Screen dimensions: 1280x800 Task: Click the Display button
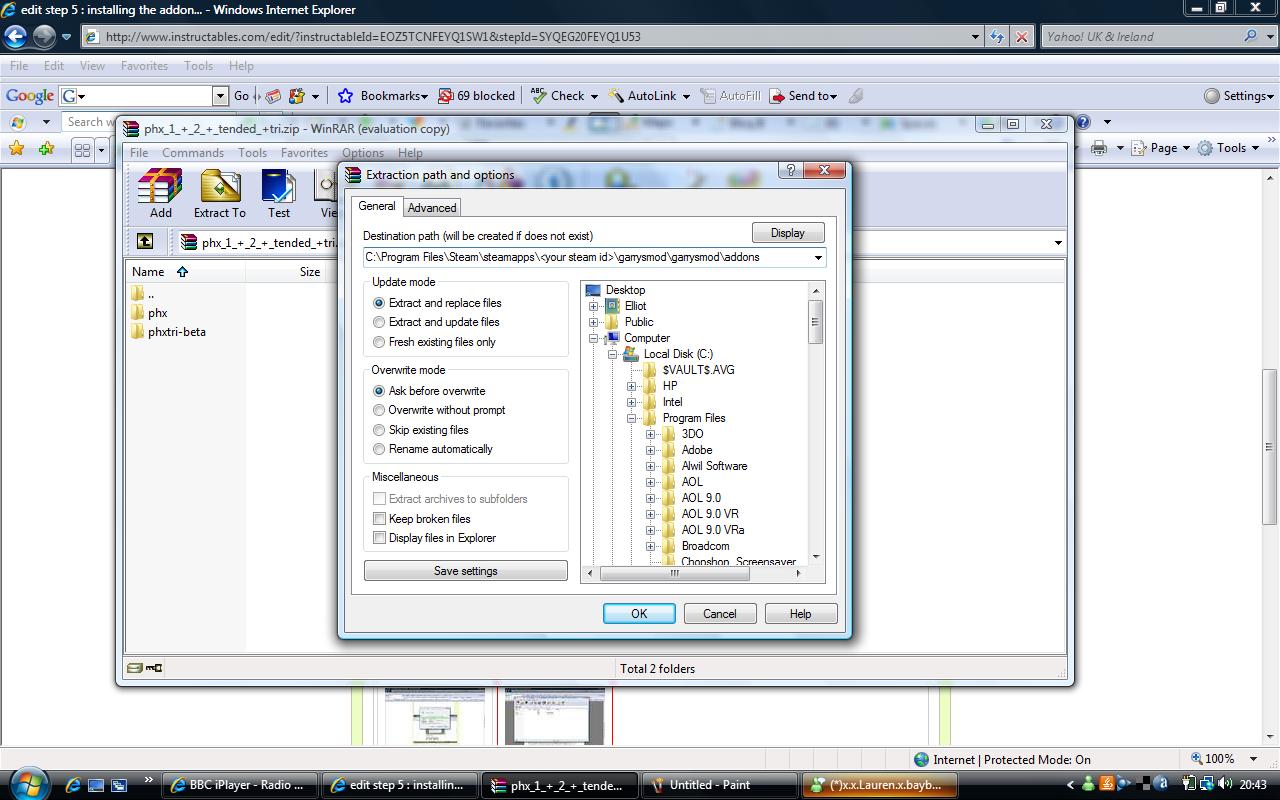click(788, 233)
